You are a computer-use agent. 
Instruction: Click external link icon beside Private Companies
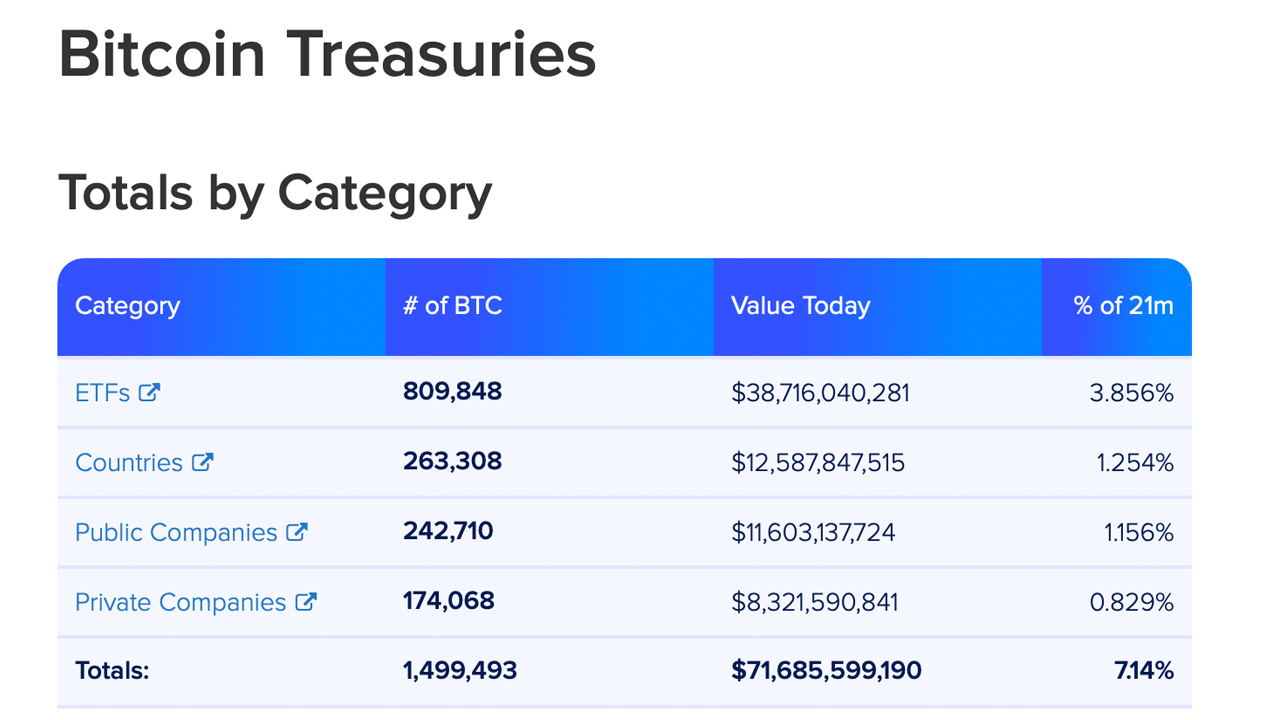pyautogui.click(x=305, y=602)
